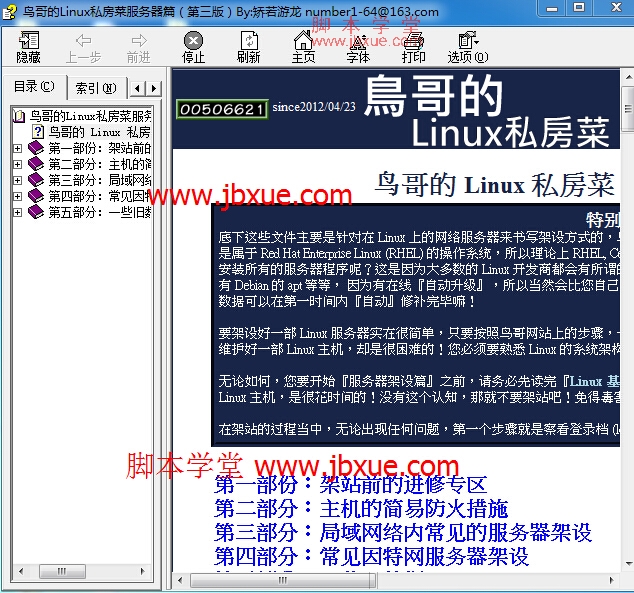Click purple book icon for 第三部分

tap(36, 180)
